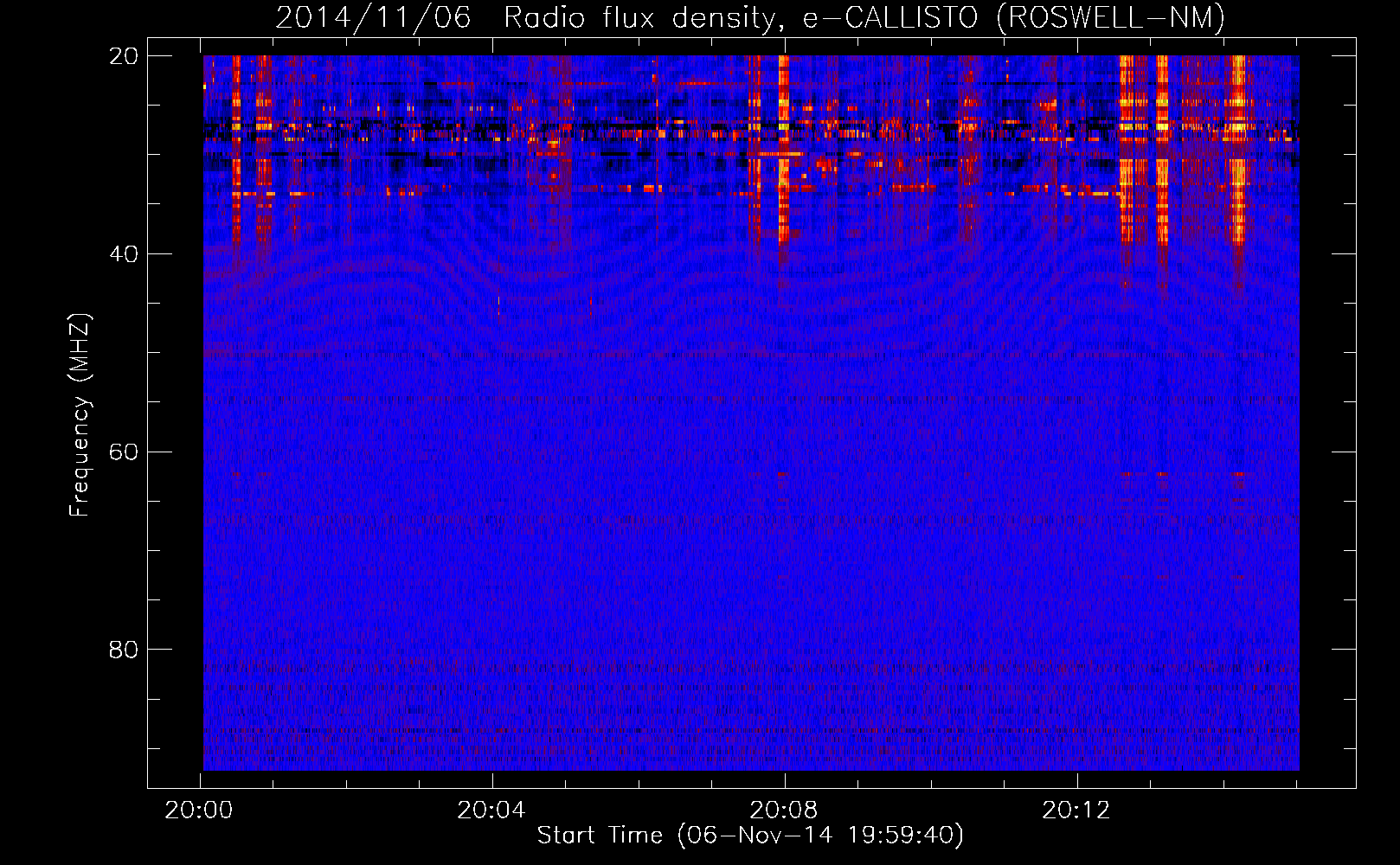Click the "20:08" time tick label
Viewport: 1400px width, 865px height.
(784, 811)
